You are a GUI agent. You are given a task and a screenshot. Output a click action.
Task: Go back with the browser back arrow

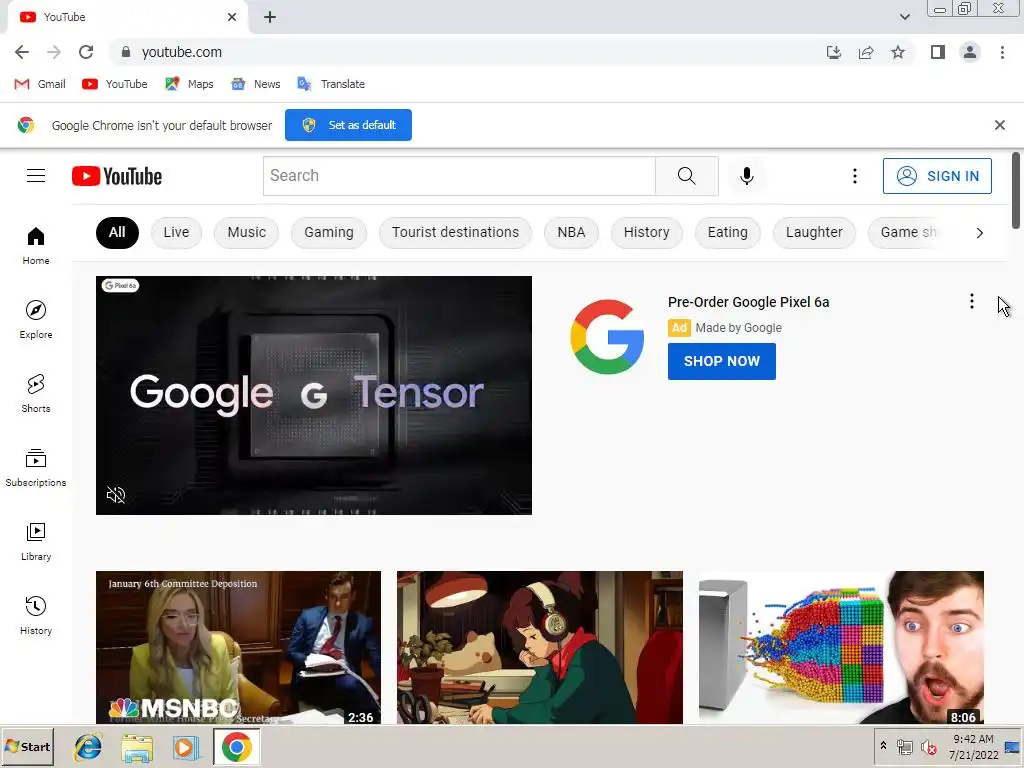pyautogui.click(x=22, y=52)
